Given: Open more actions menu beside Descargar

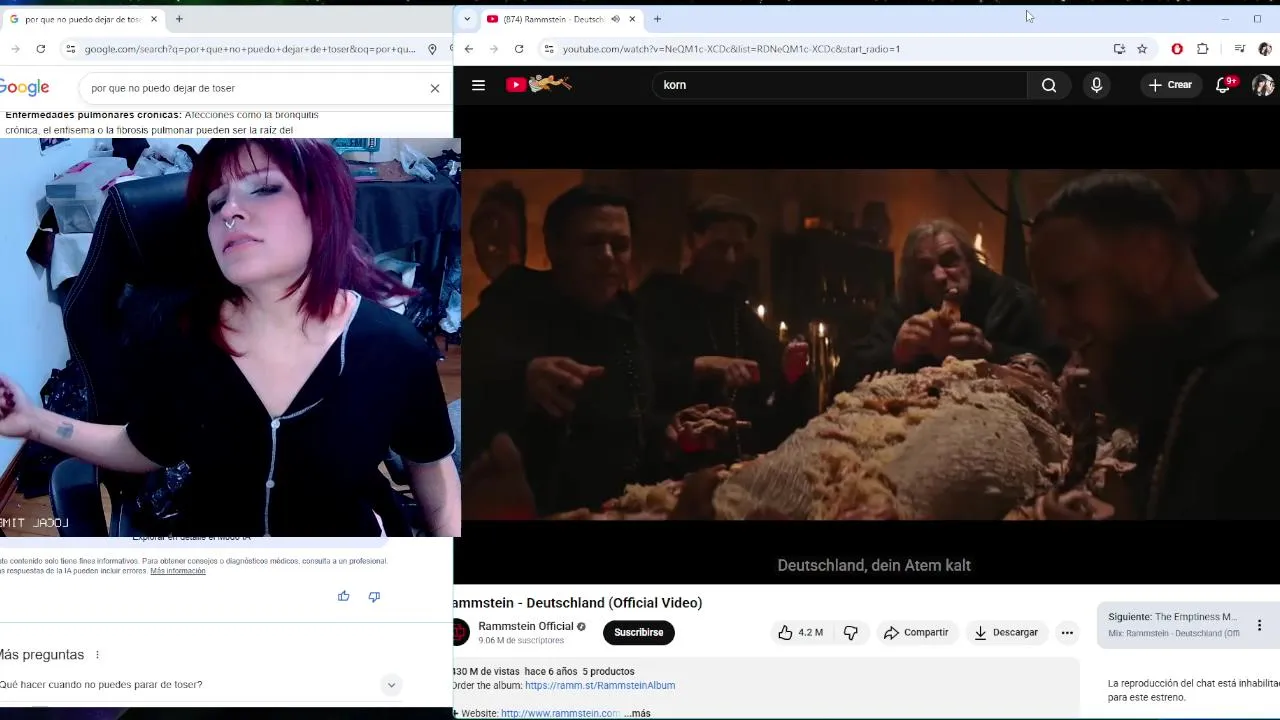Looking at the screenshot, I should point(1067,632).
